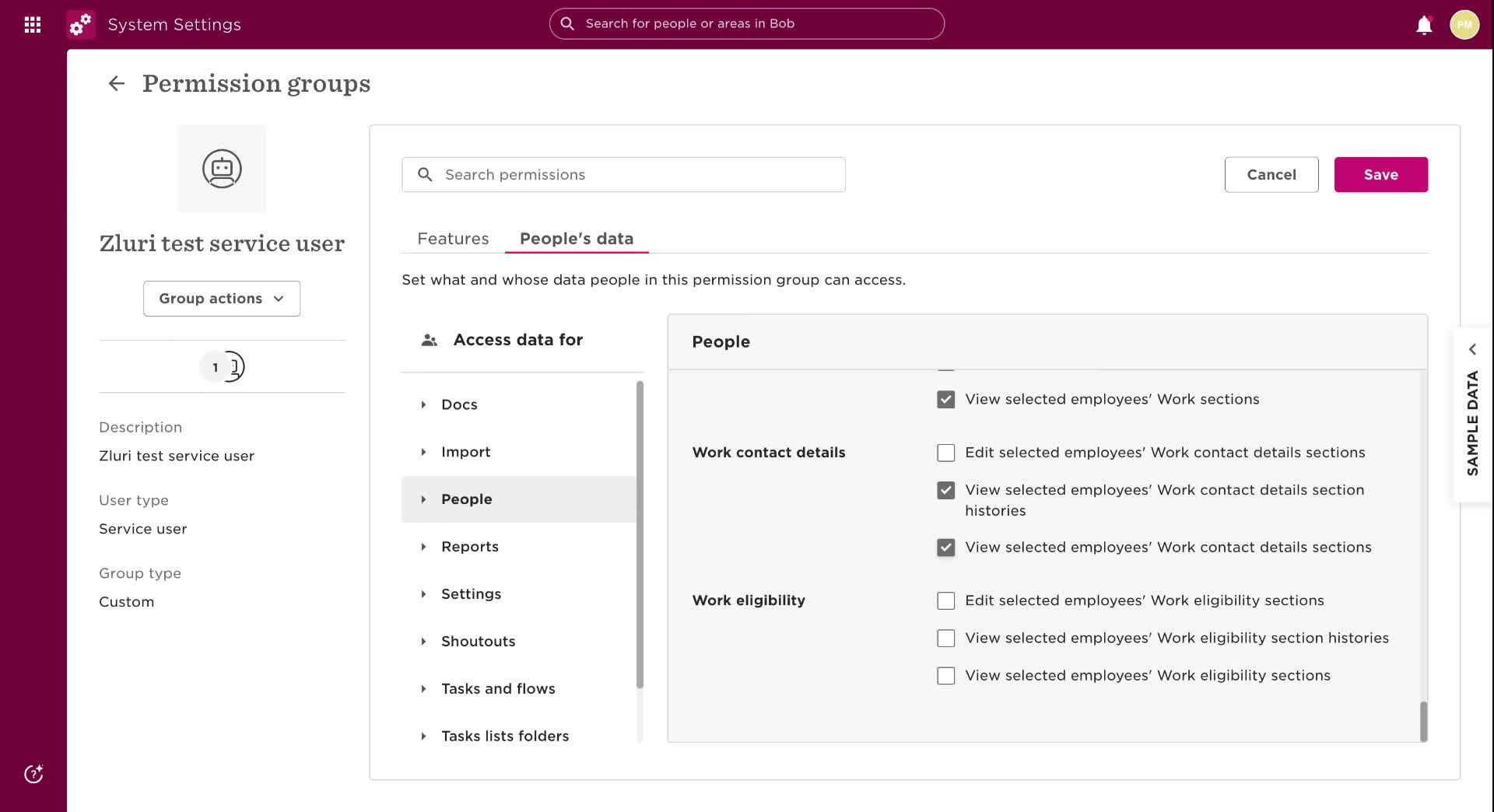
Task: Check View Work eligibility section histories
Action: tap(945, 638)
